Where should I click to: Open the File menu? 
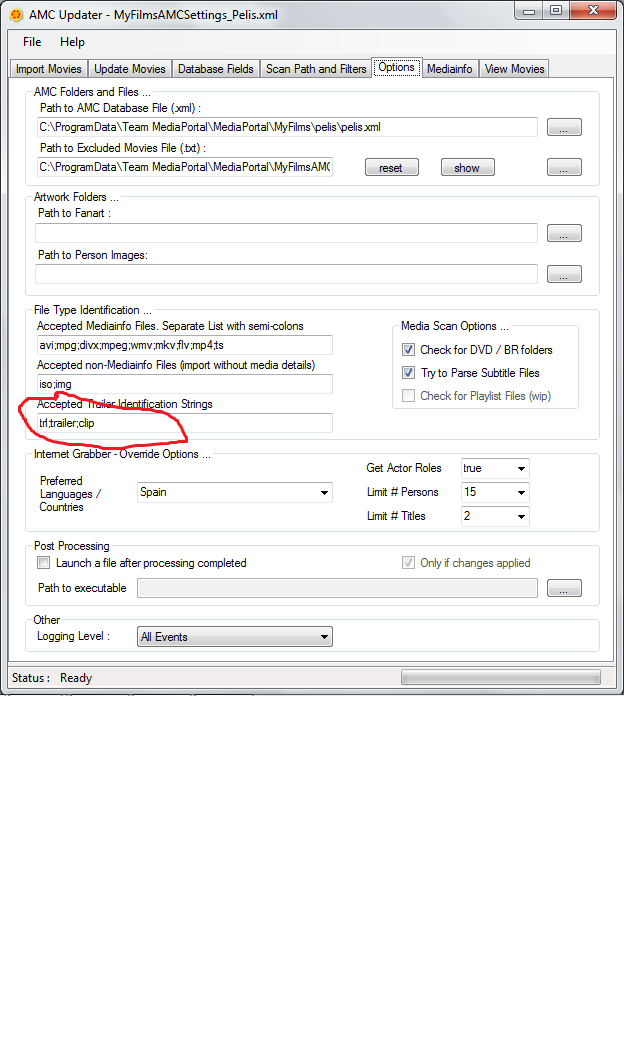tap(32, 42)
